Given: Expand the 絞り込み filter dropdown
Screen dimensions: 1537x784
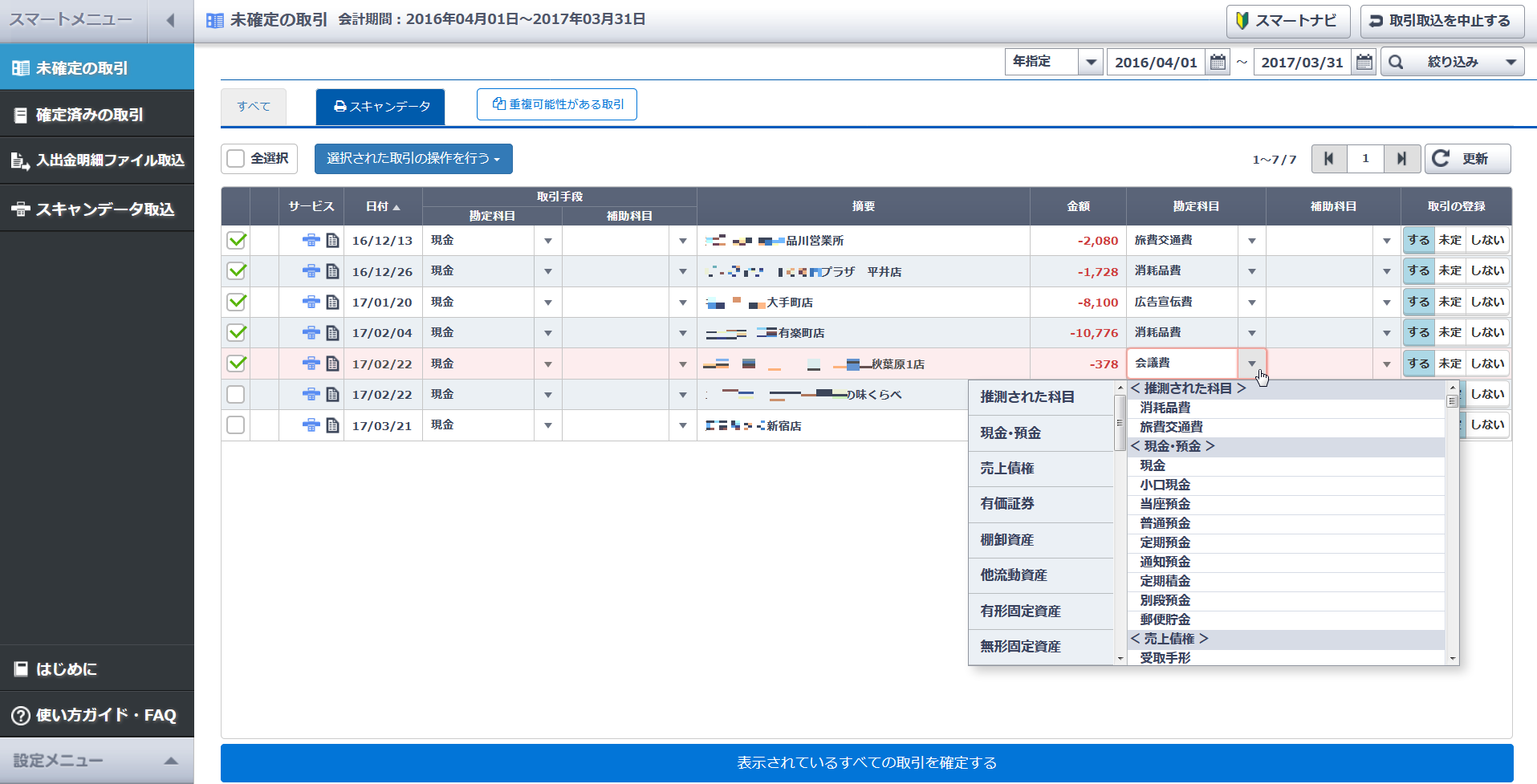Looking at the screenshot, I should click(x=1452, y=62).
